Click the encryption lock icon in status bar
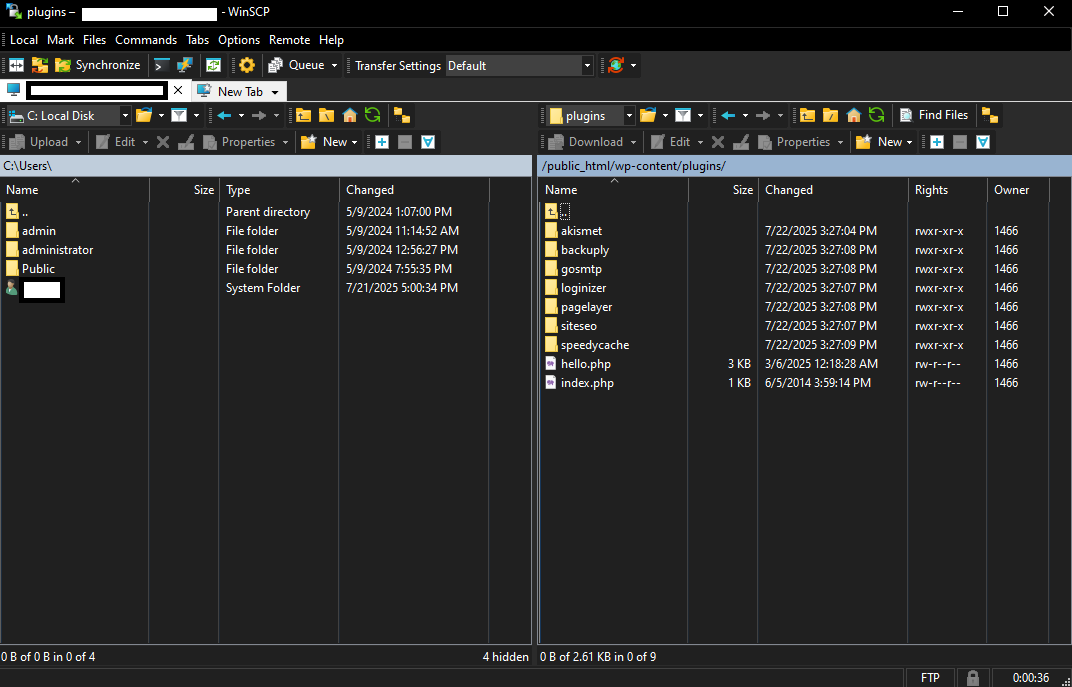1072x687 pixels. 973,678
